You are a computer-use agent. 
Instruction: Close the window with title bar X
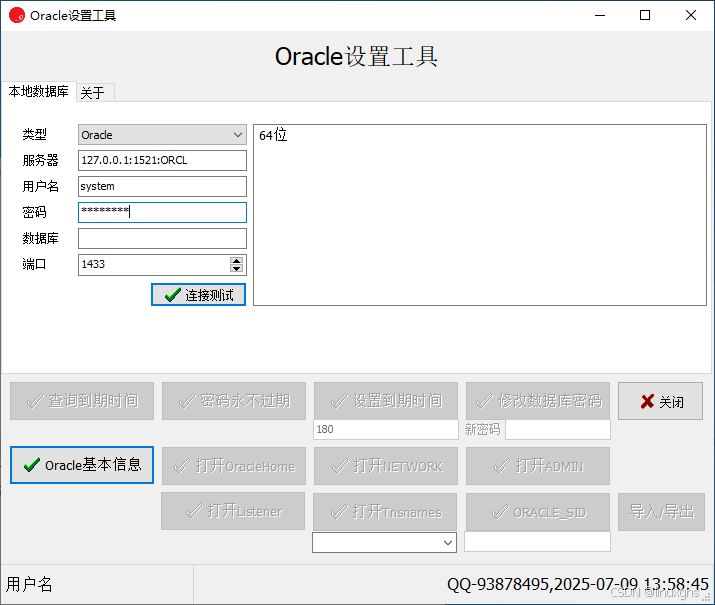tap(691, 16)
